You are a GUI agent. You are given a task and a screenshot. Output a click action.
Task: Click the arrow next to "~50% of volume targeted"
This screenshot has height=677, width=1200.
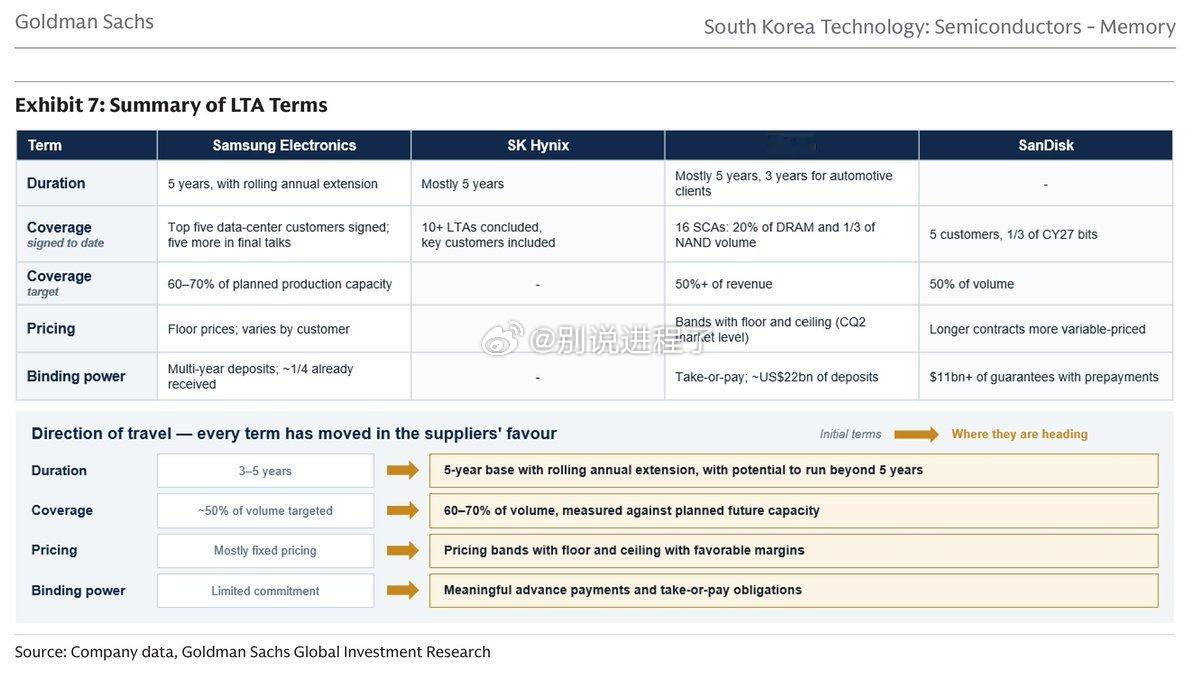[x=402, y=510]
